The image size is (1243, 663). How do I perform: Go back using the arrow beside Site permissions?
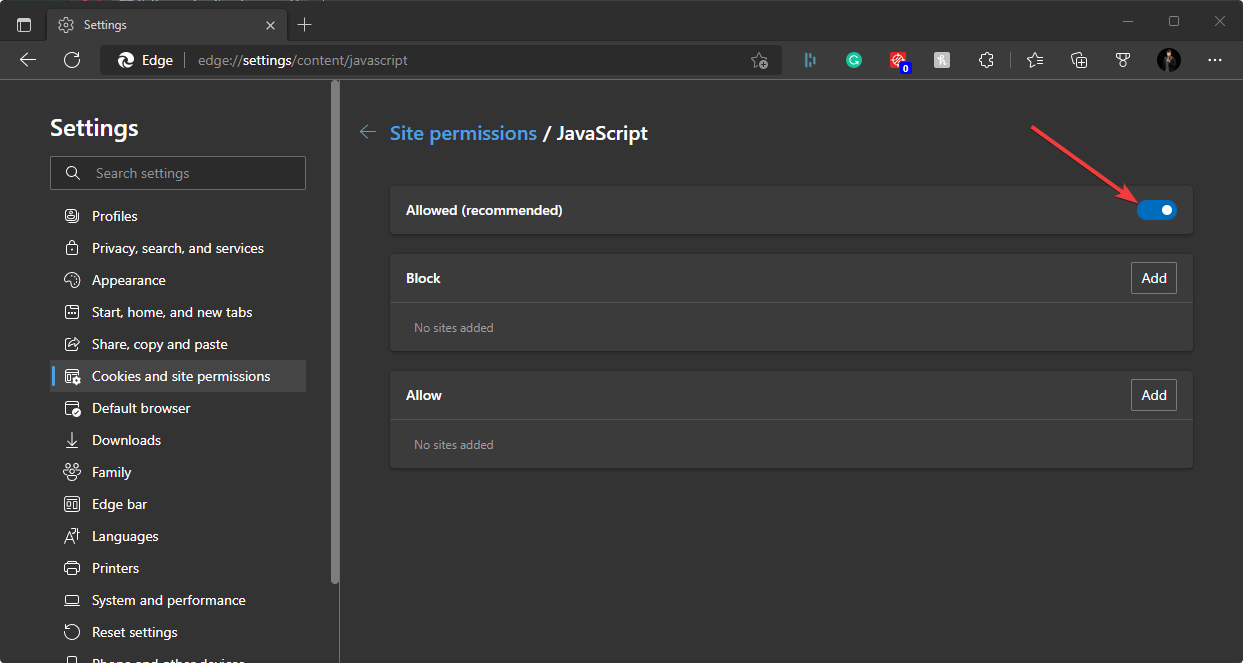[368, 132]
